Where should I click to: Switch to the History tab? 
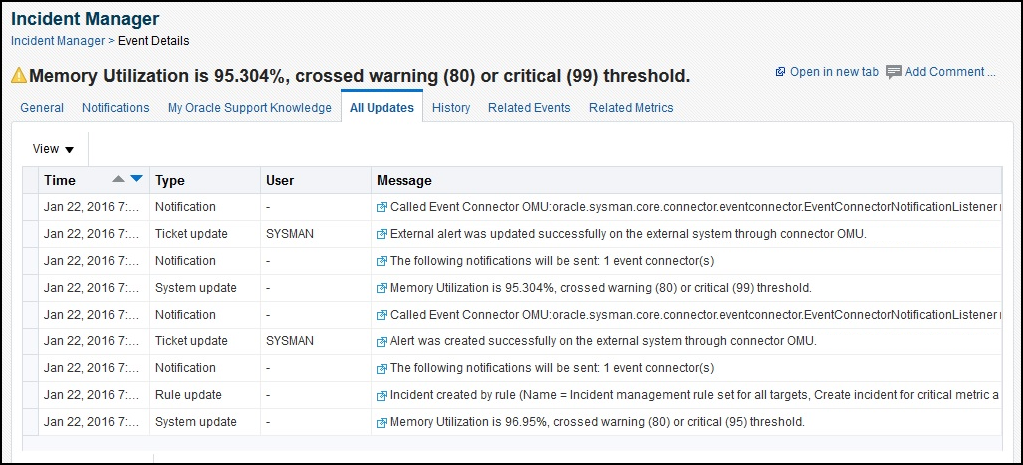pyautogui.click(x=451, y=108)
